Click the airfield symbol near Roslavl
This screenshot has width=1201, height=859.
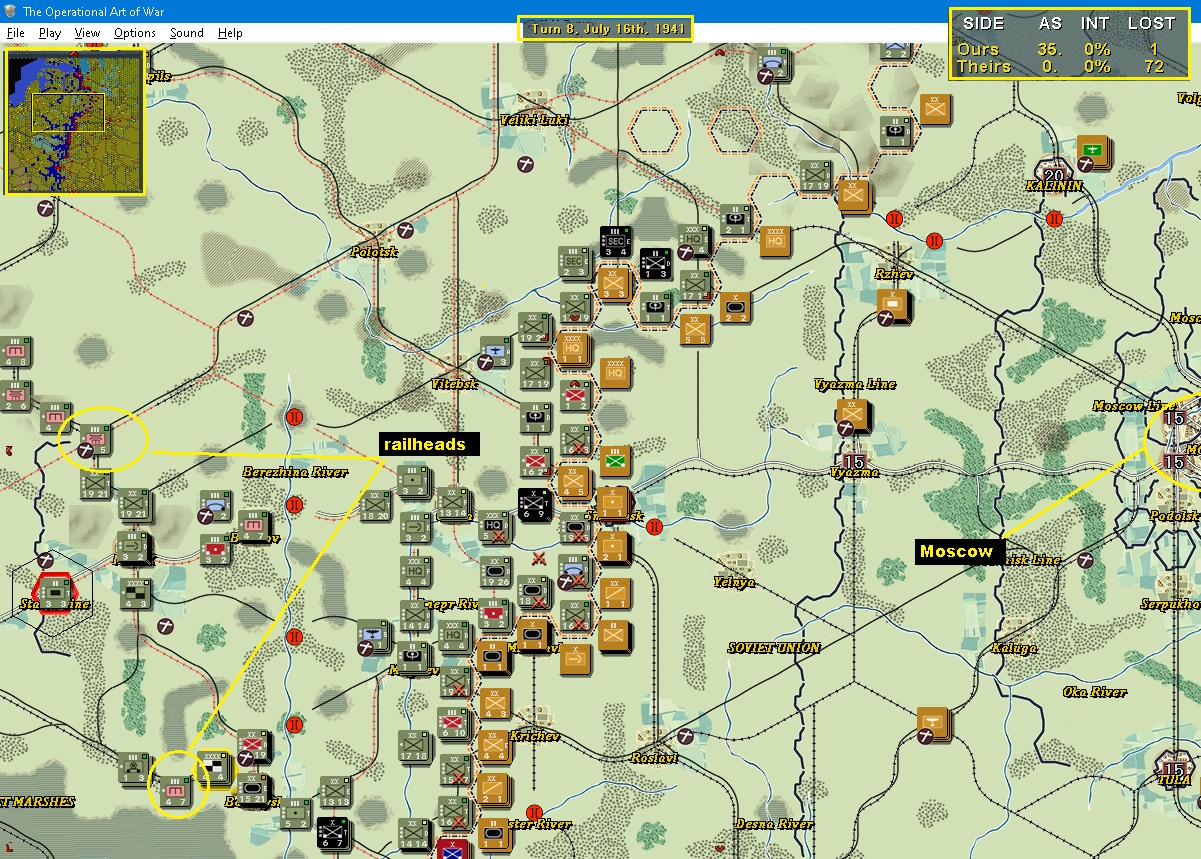click(x=685, y=735)
